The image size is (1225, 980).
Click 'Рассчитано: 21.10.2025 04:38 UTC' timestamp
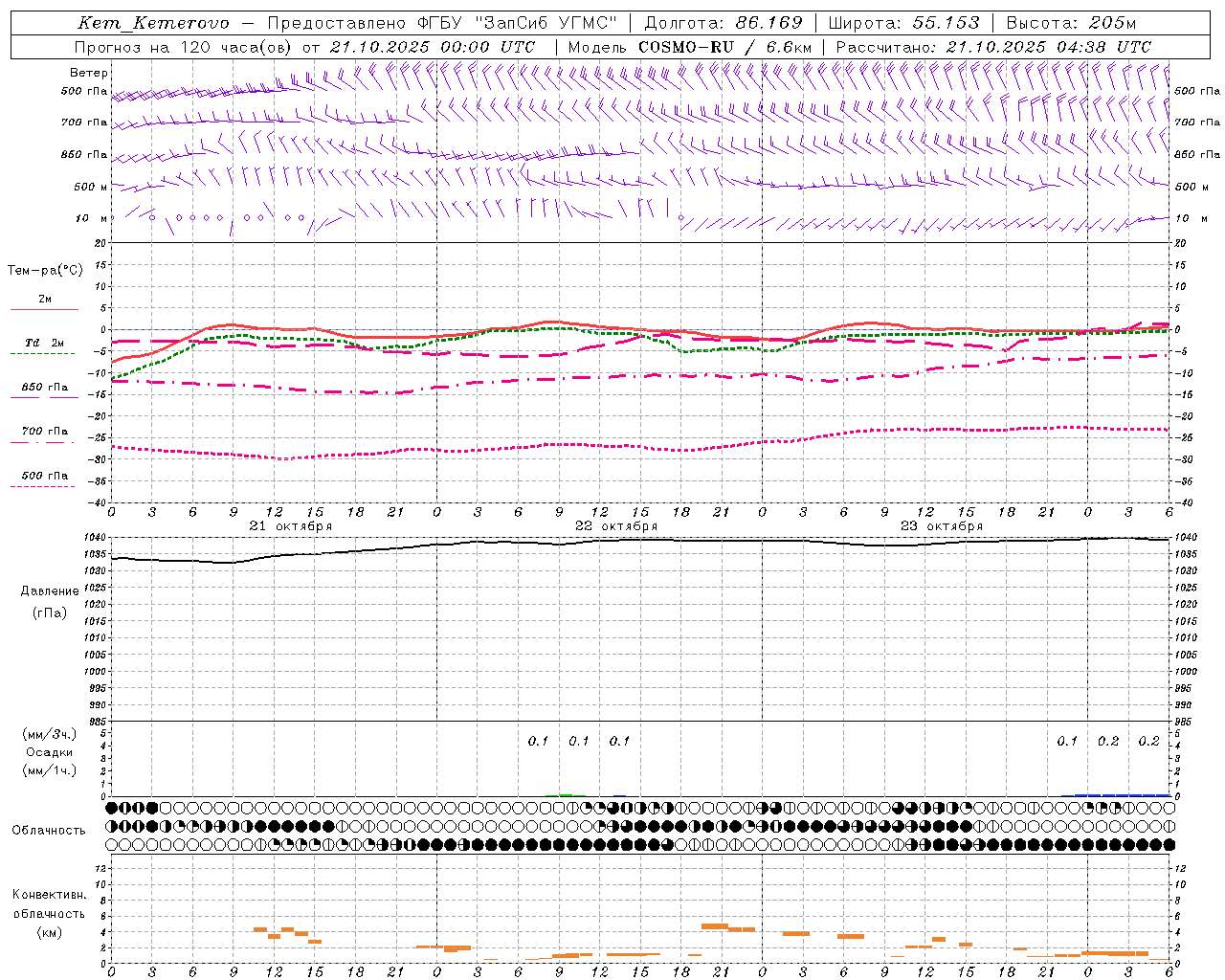993,47
